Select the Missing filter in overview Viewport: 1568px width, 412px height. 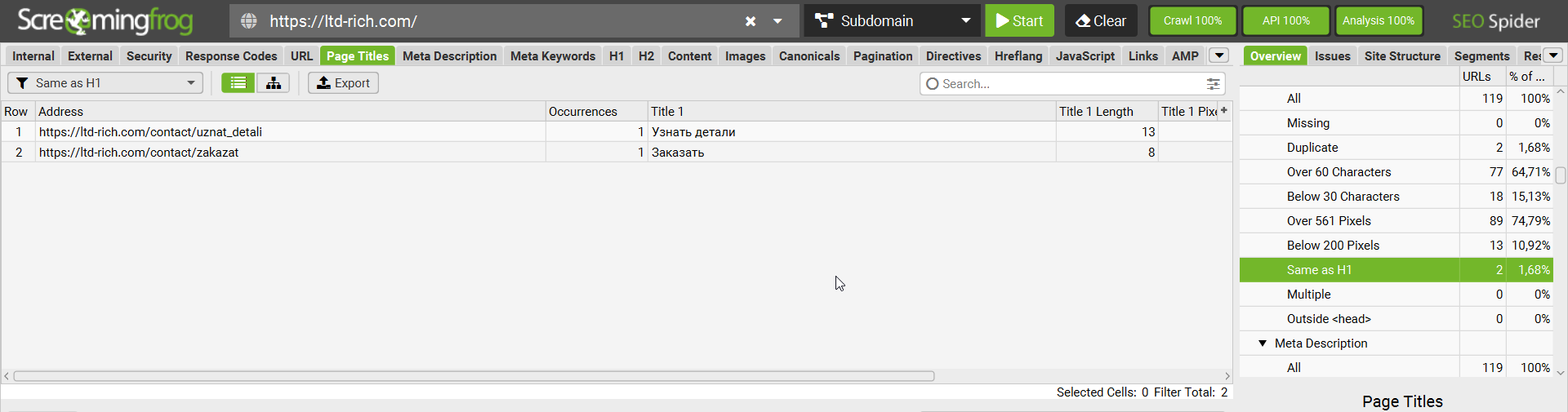coord(1396,123)
